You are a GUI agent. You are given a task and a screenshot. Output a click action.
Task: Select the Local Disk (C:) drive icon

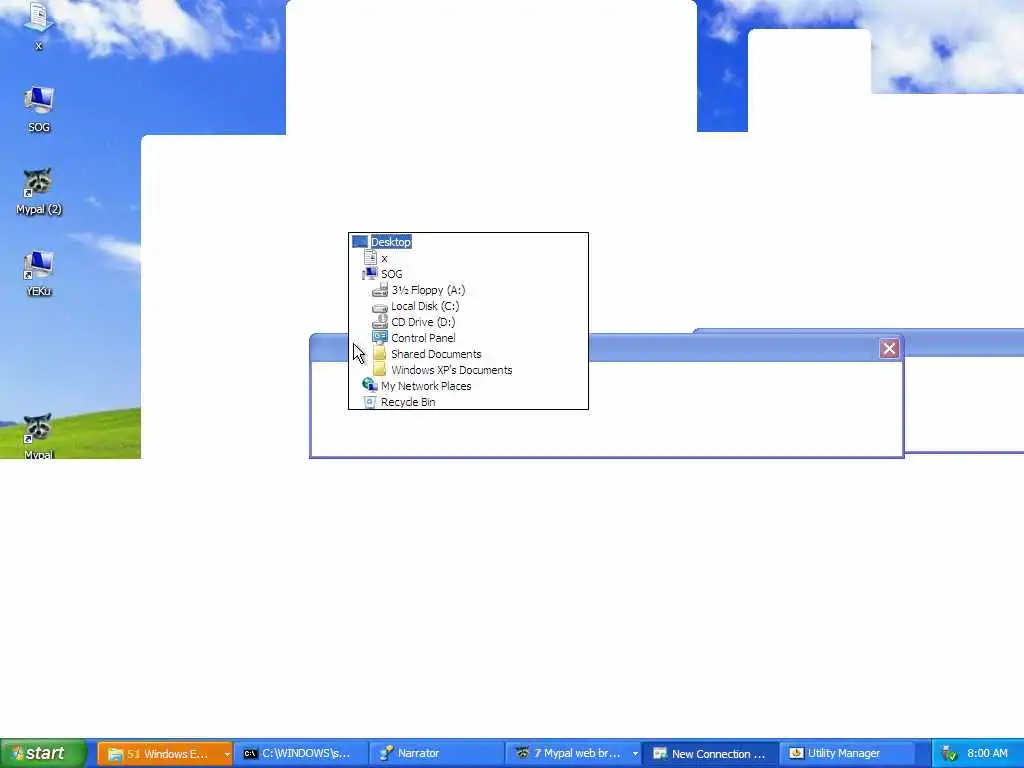pos(380,306)
